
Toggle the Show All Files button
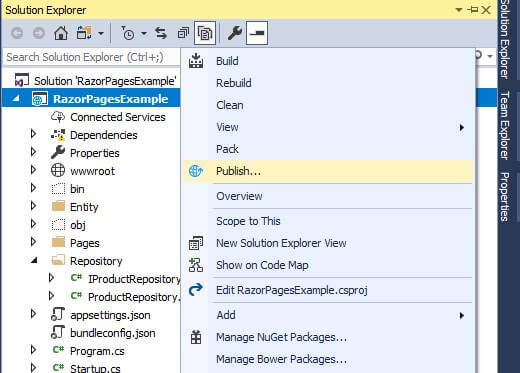click(x=205, y=33)
